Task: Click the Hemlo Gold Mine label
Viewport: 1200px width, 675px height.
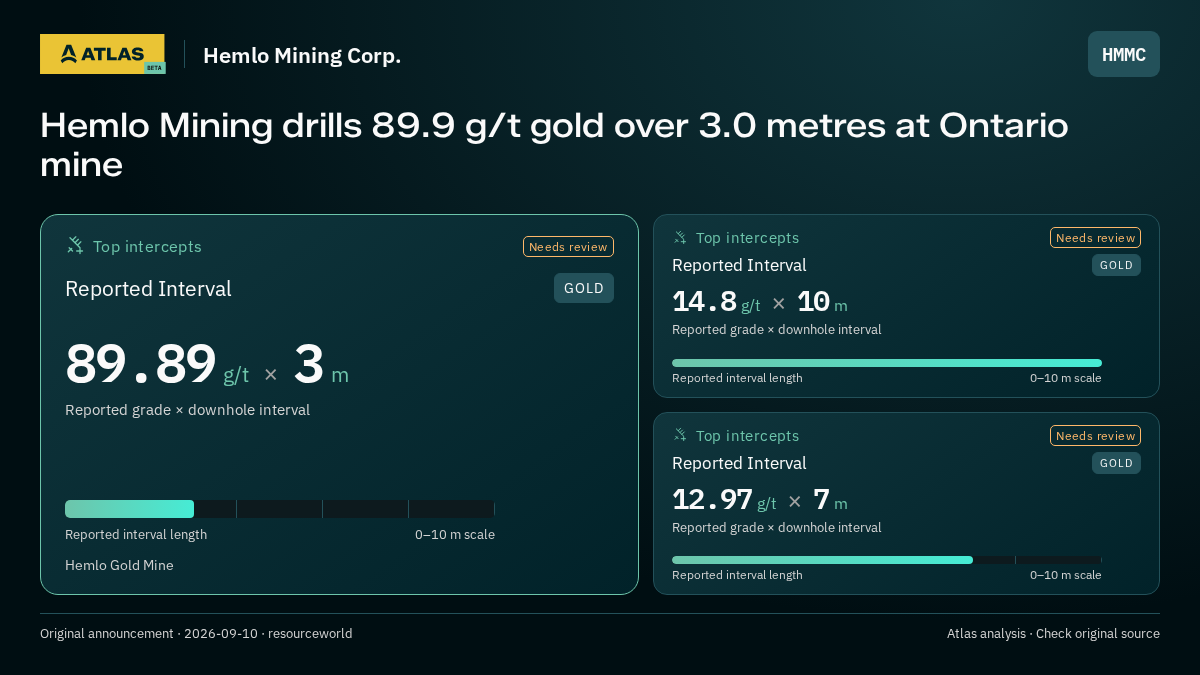Action: (x=119, y=565)
